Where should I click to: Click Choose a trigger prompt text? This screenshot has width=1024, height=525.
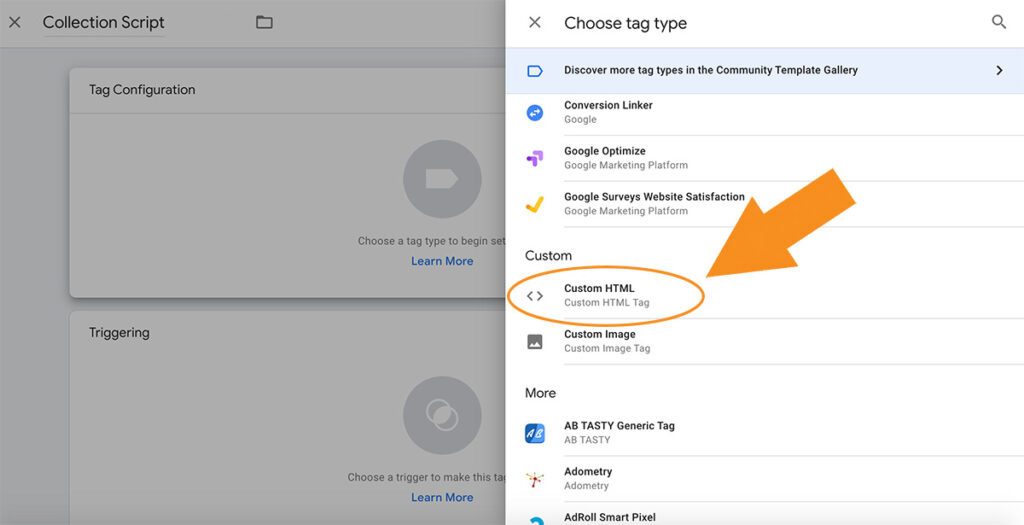426,477
